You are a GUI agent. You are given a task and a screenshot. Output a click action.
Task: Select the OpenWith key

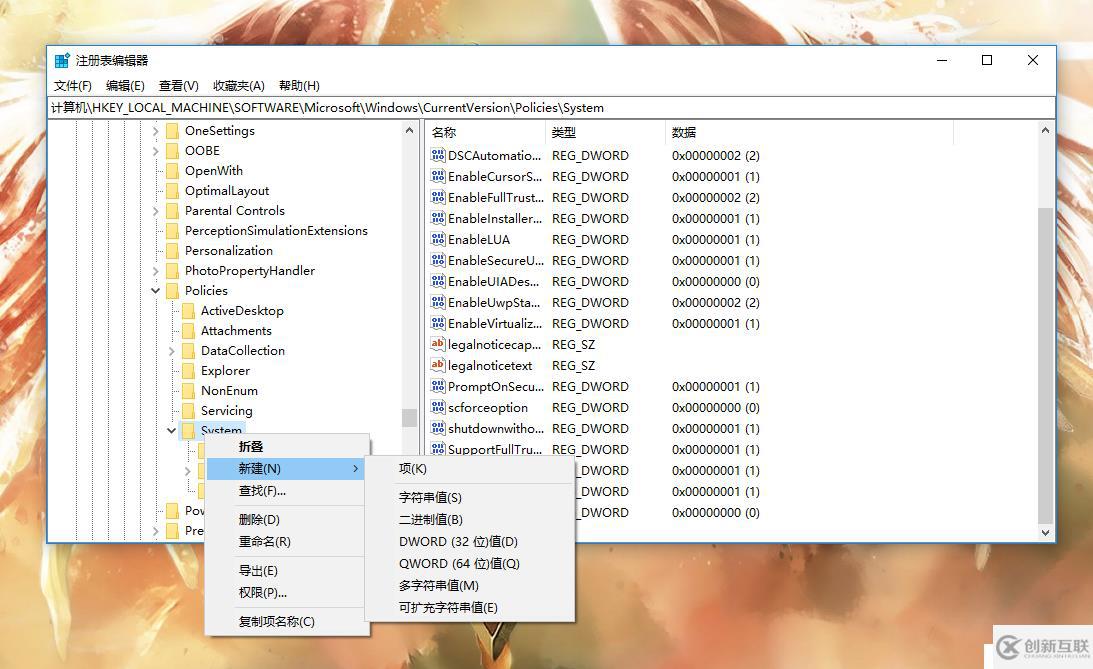click(213, 171)
